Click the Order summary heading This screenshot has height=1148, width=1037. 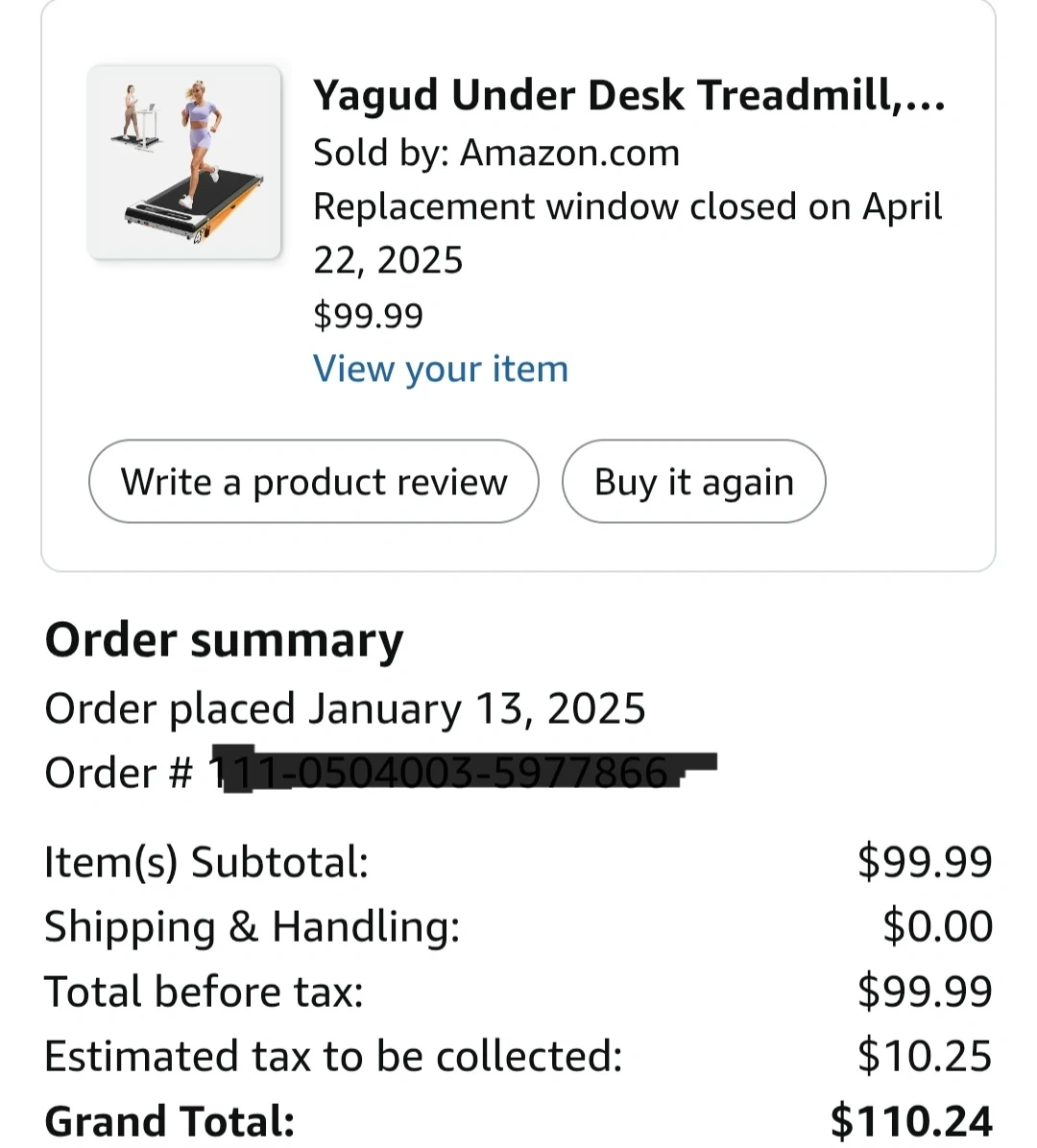(x=224, y=641)
